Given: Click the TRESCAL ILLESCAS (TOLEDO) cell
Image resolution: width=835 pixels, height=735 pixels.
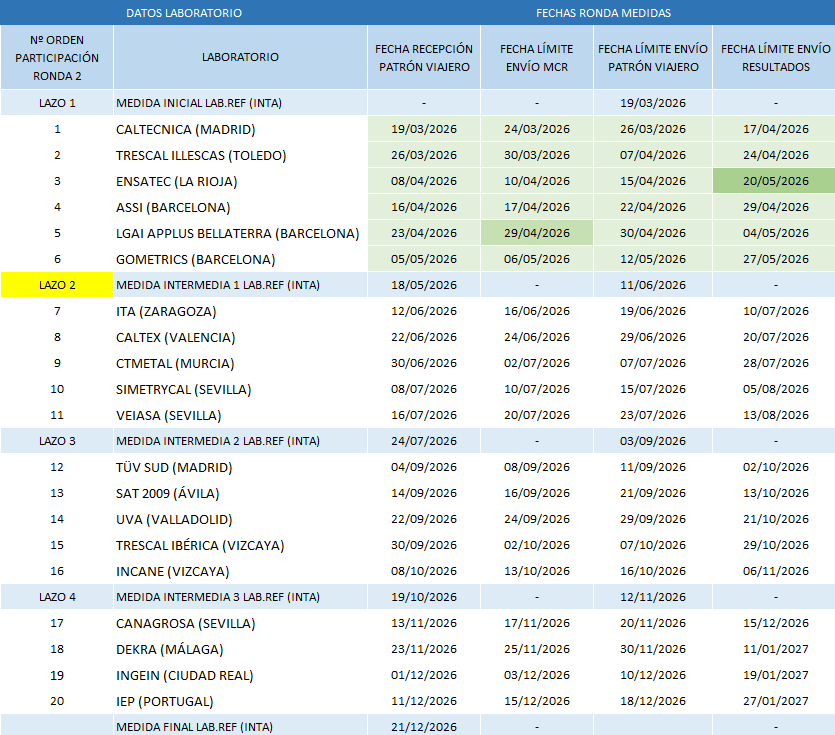Looking at the screenshot, I should (240, 156).
